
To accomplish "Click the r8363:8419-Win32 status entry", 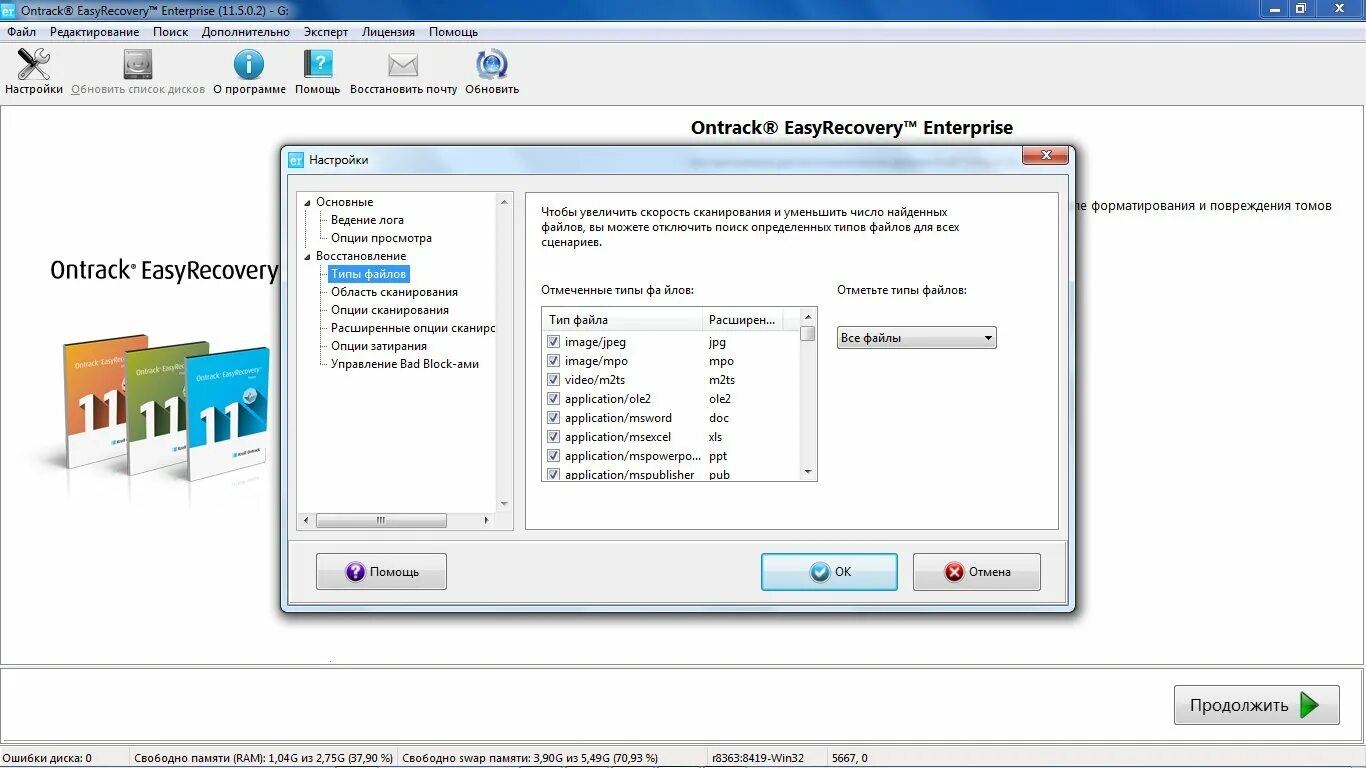I will (757, 758).
